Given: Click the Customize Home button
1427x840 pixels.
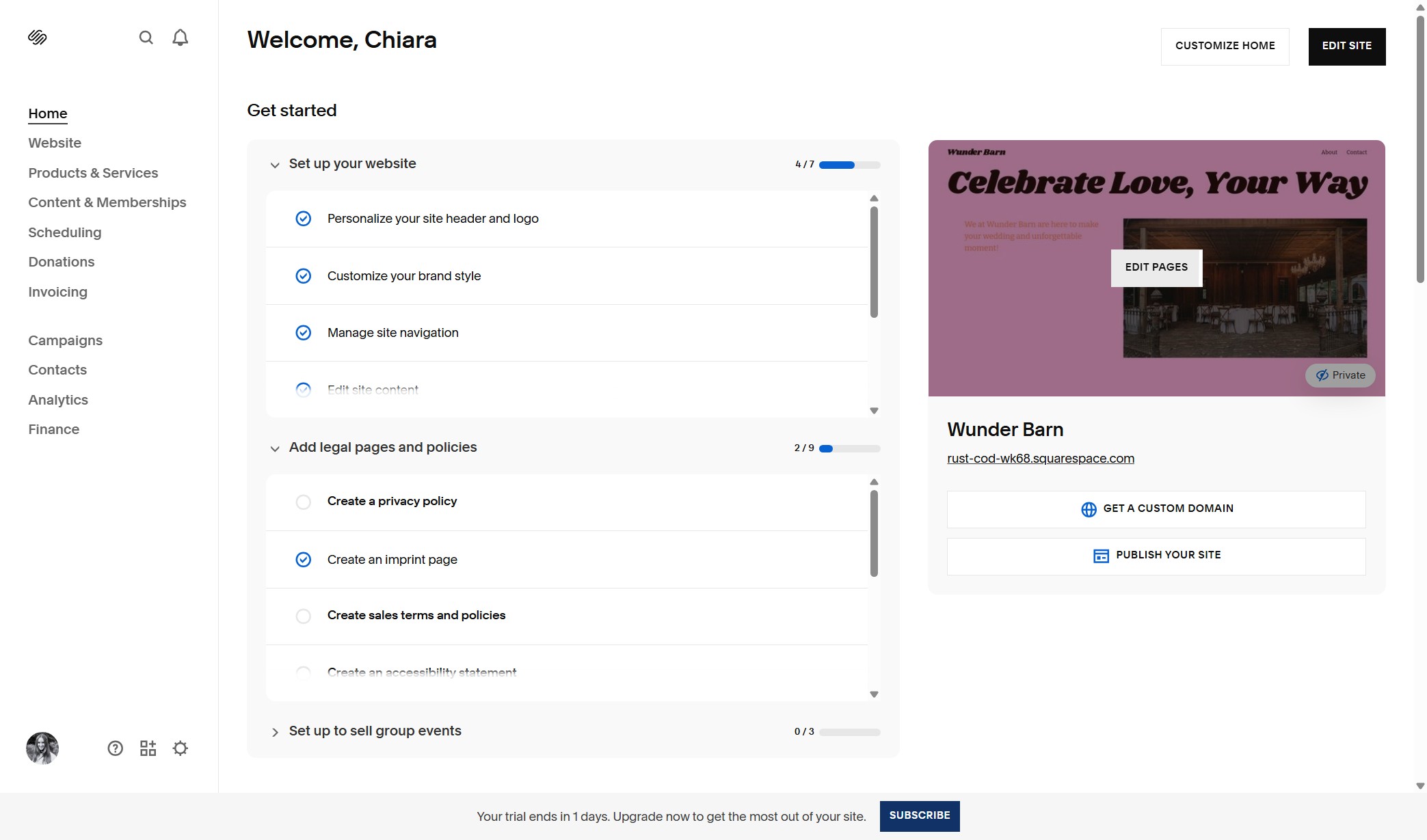Looking at the screenshot, I should click(x=1225, y=46).
